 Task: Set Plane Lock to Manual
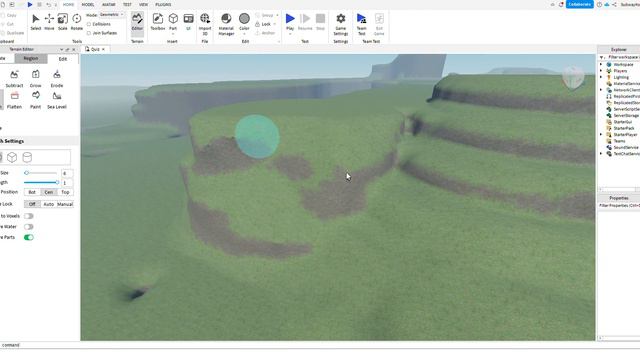click(x=65, y=204)
